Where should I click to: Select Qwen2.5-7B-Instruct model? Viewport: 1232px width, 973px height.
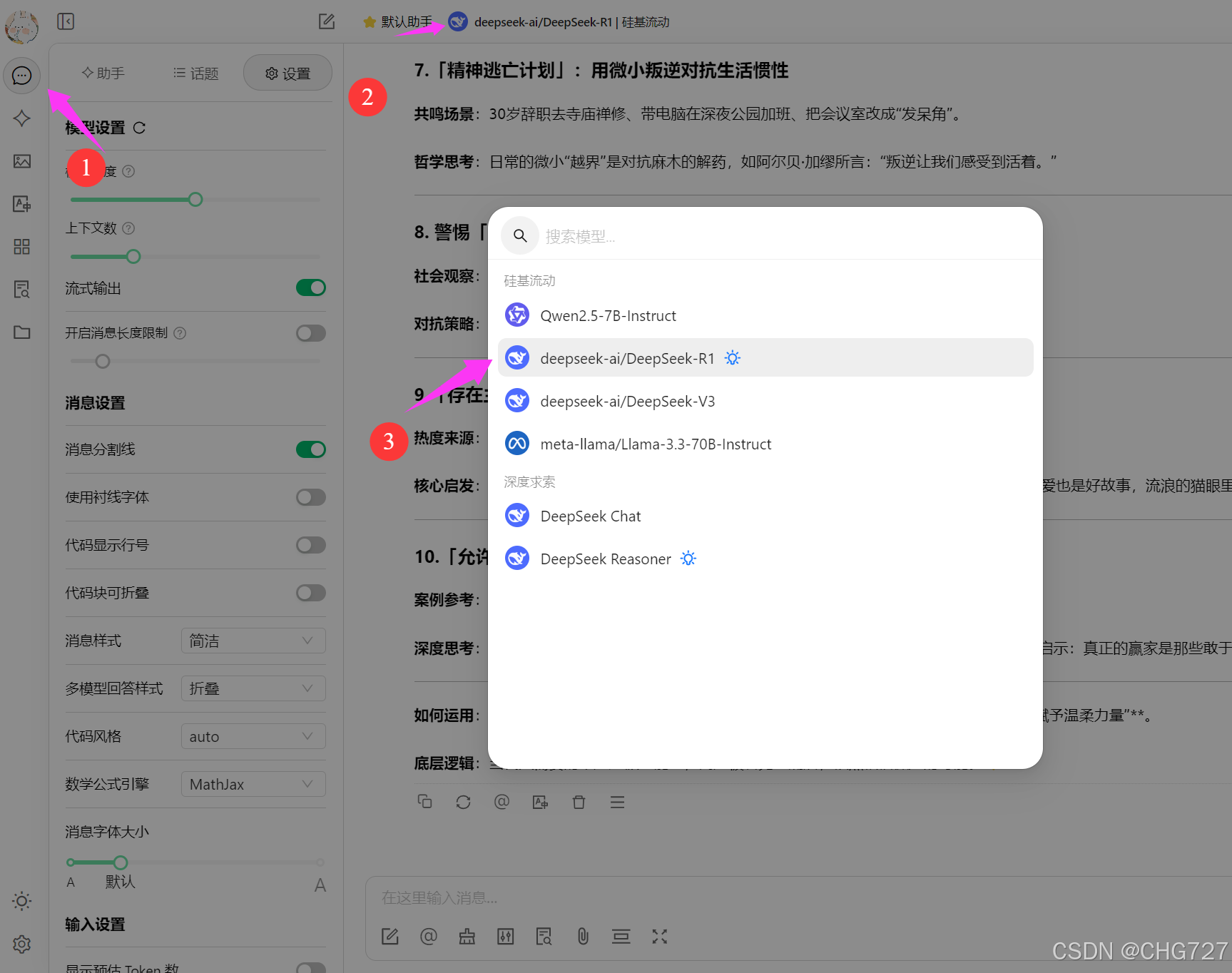tap(765, 315)
